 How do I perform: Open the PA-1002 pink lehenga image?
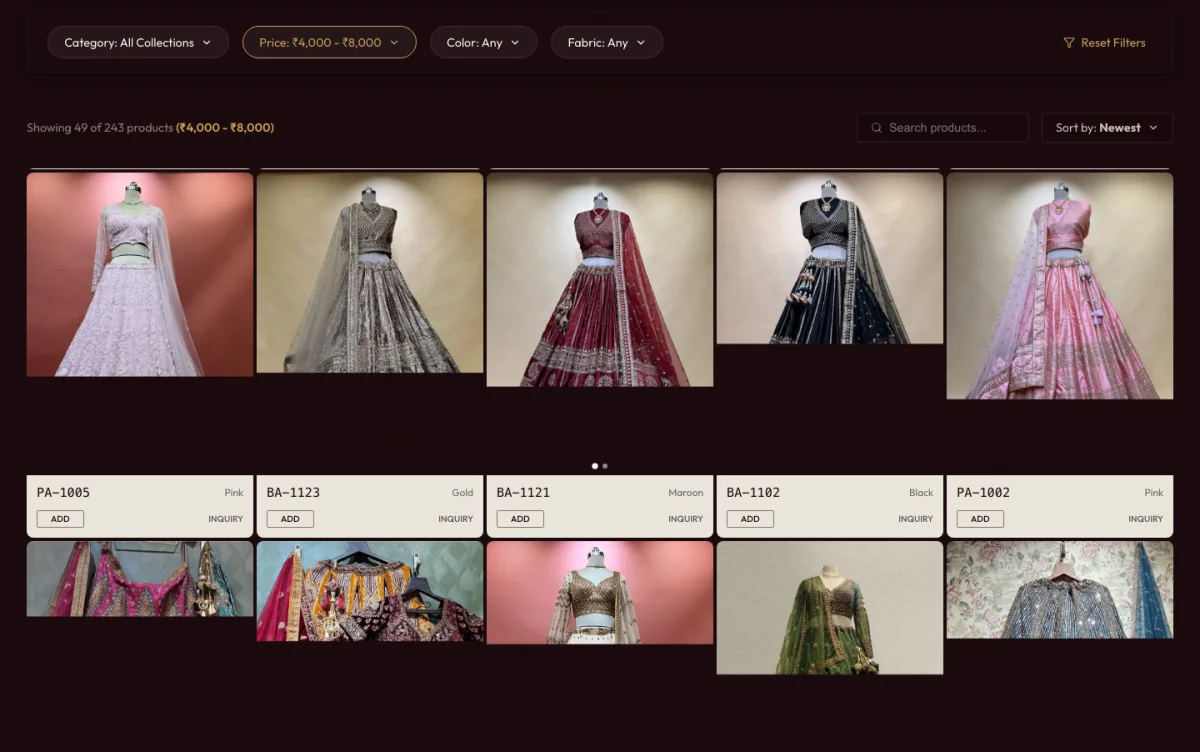(1060, 286)
